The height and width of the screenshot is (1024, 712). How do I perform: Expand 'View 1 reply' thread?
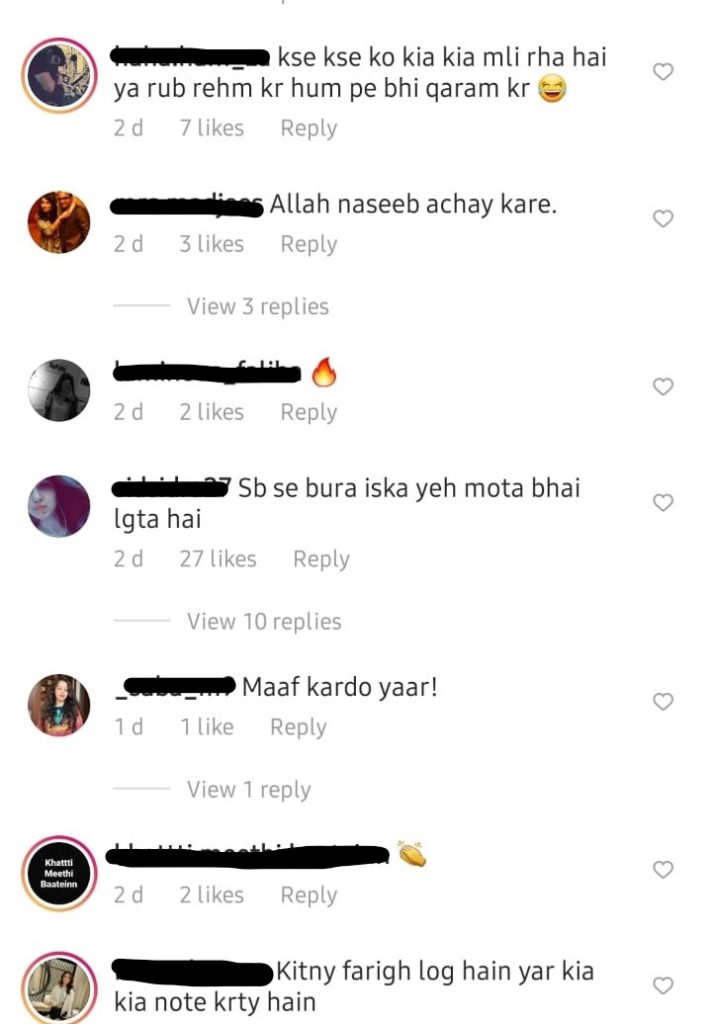point(248,790)
